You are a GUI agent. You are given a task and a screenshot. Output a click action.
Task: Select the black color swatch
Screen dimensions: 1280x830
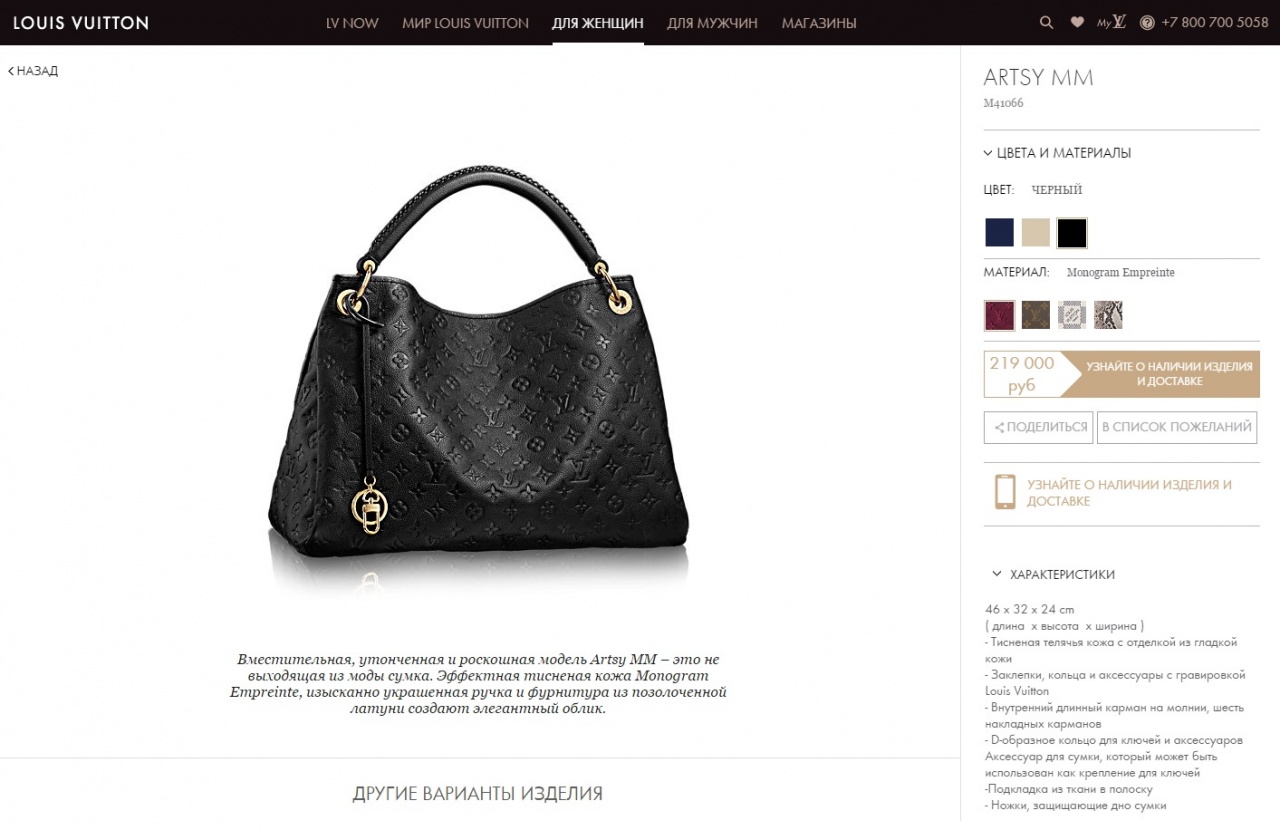tap(1072, 233)
